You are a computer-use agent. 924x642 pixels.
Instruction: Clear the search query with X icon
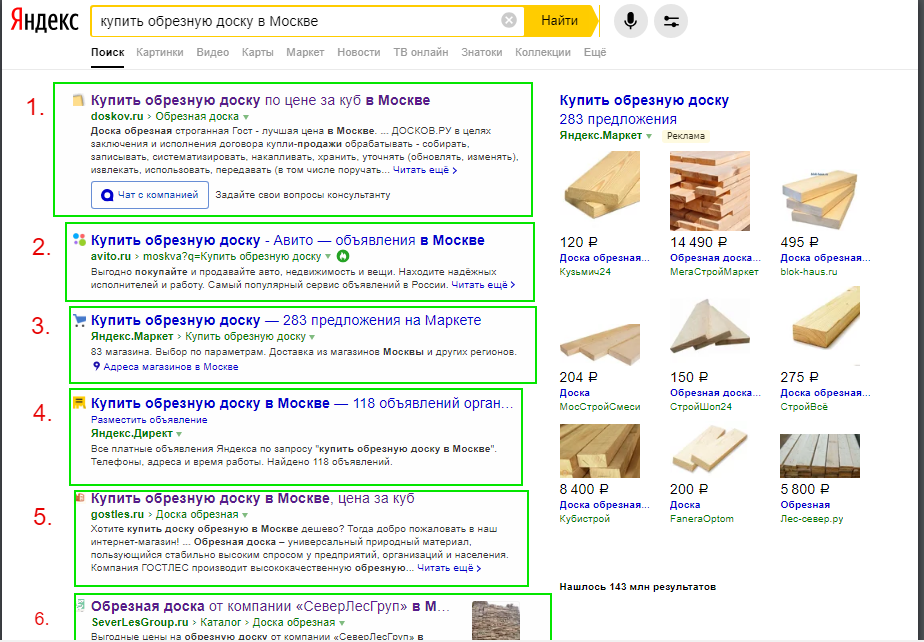[509, 20]
